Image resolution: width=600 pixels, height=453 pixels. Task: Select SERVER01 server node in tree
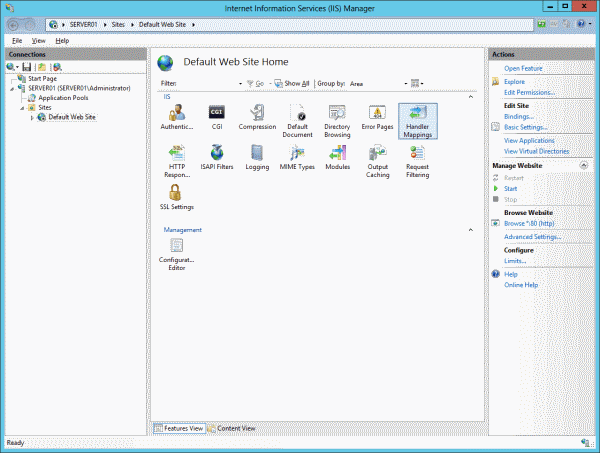[79, 88]
